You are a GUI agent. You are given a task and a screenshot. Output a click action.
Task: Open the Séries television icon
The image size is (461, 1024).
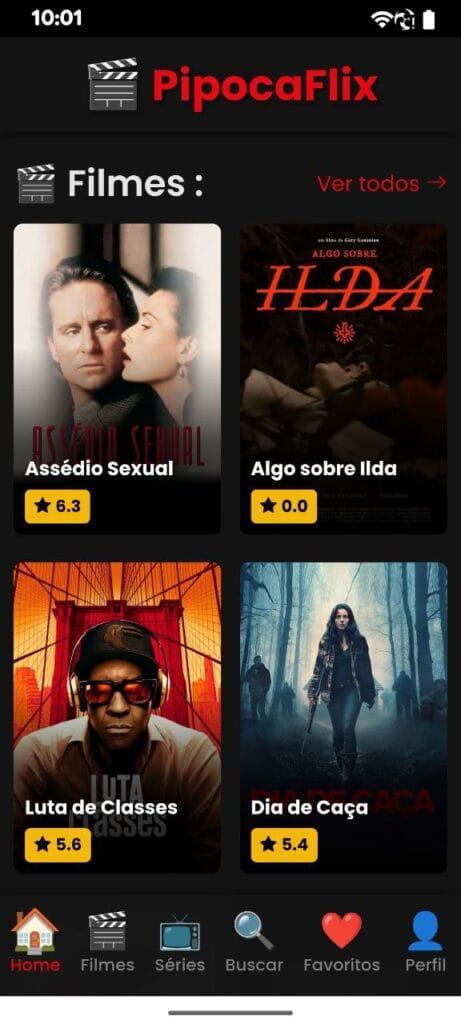(180, 932)
